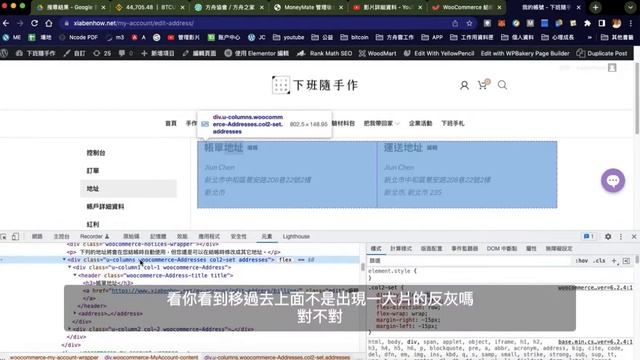Screen dimensions: 640x360
Task: Click the share icon in address bar
Action: (x=455, y=23)
